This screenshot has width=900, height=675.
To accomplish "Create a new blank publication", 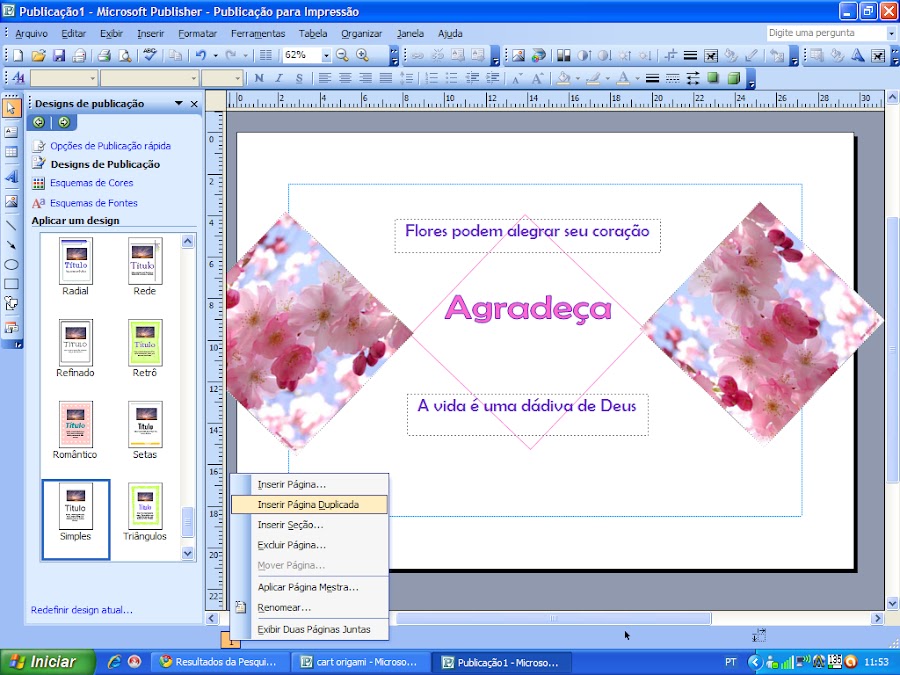I will point(18,56).
